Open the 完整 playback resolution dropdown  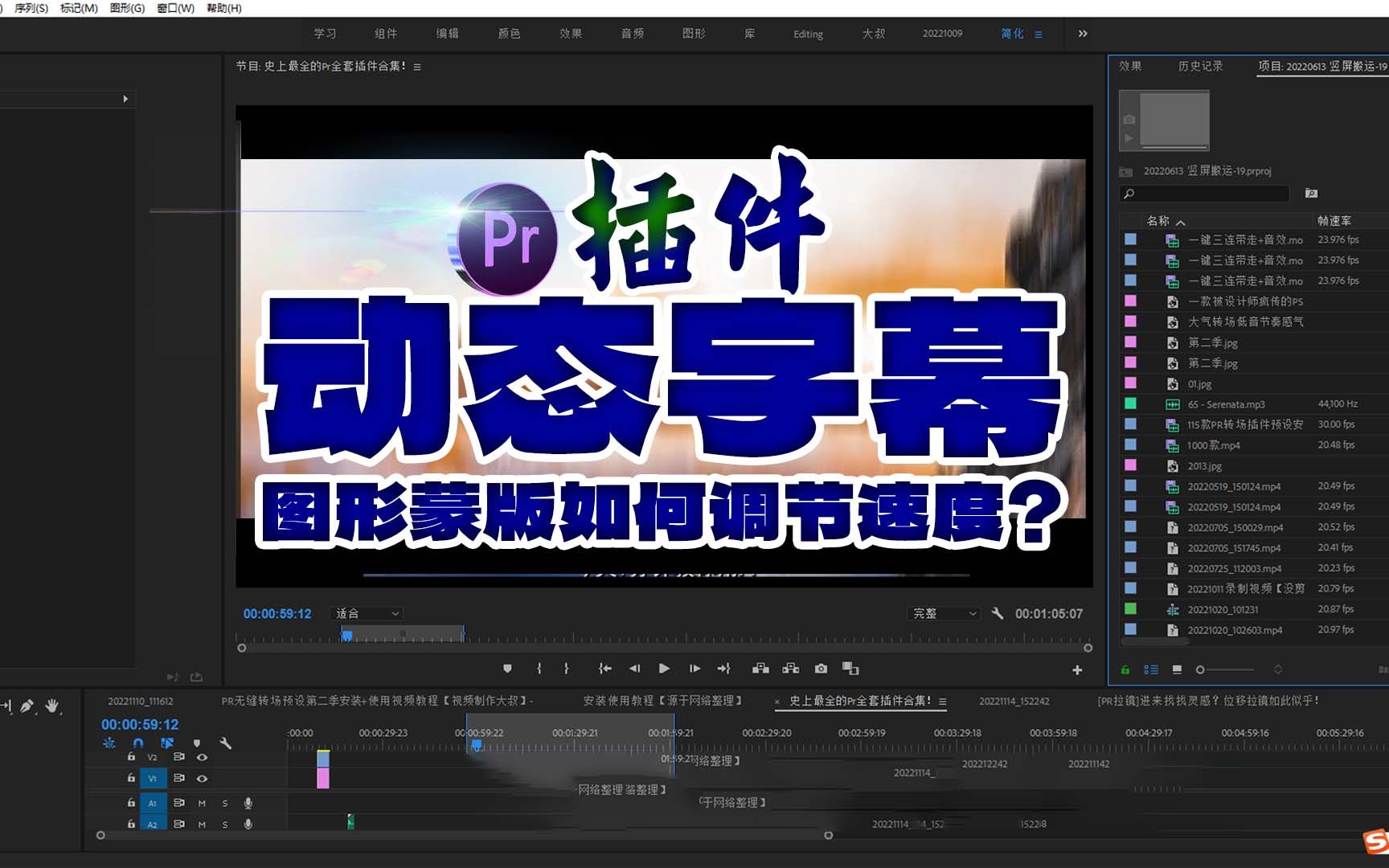[943, 613]
